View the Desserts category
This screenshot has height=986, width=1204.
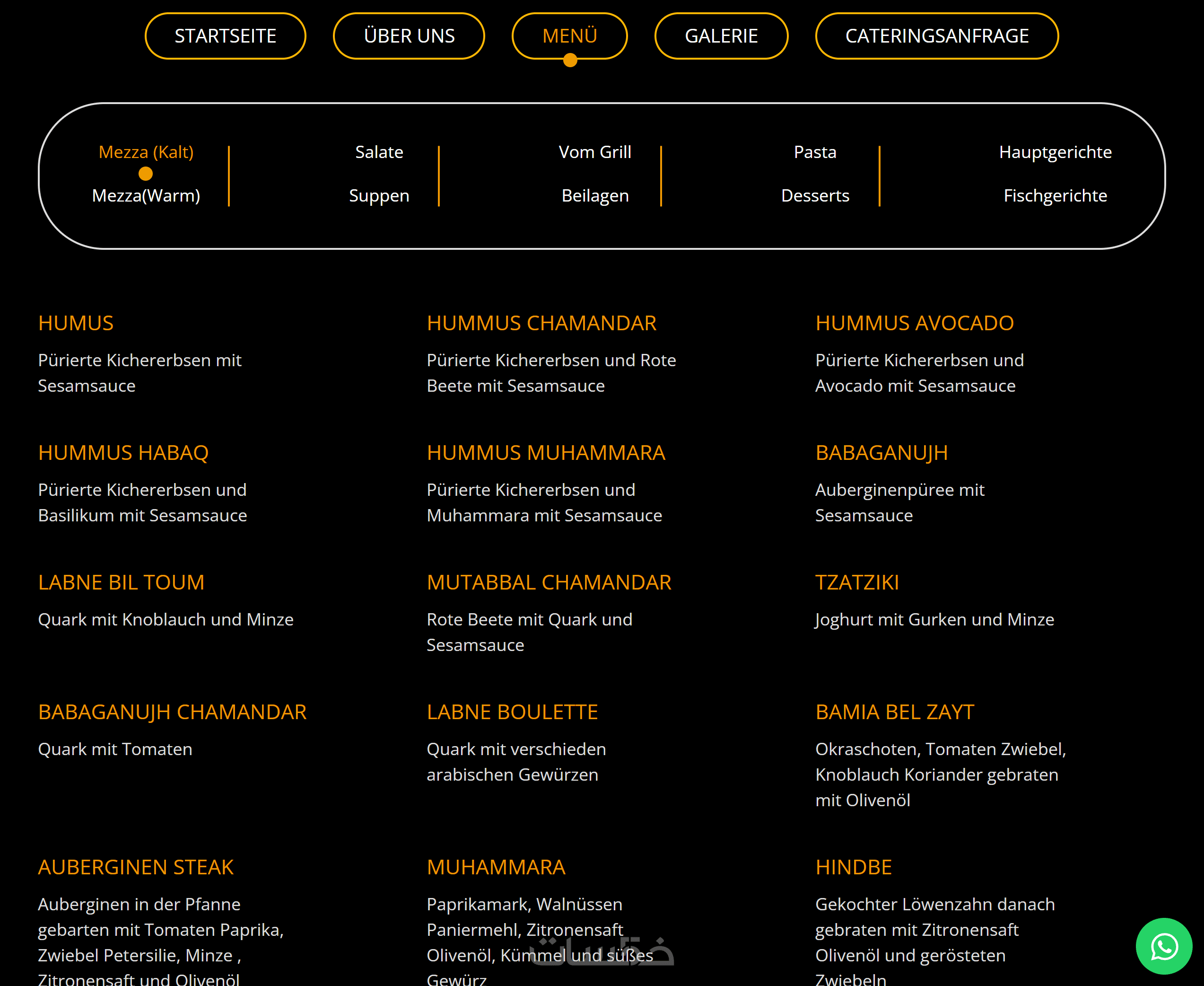[x=815, y=196]
